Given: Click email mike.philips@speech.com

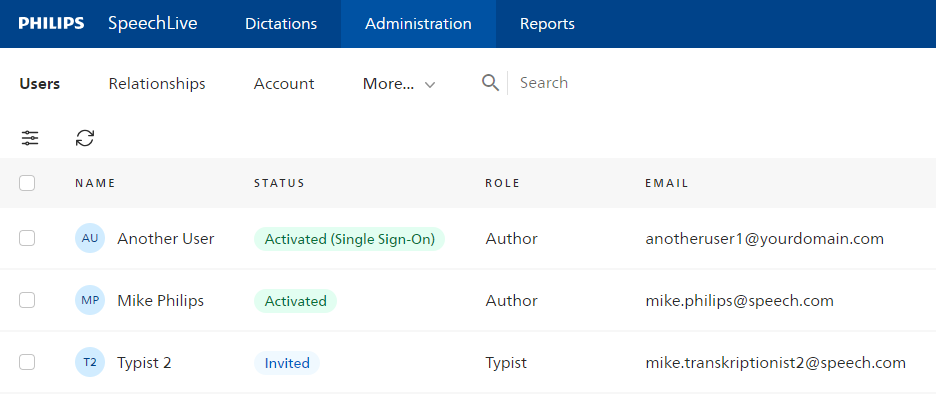Looking at the screenshot, I should [x=740, y=300].
